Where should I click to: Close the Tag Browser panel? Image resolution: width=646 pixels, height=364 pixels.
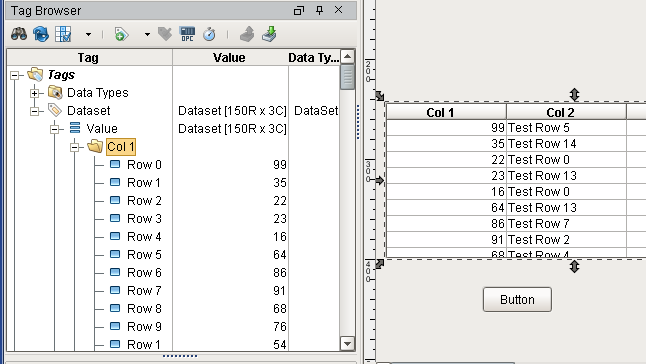338,10
